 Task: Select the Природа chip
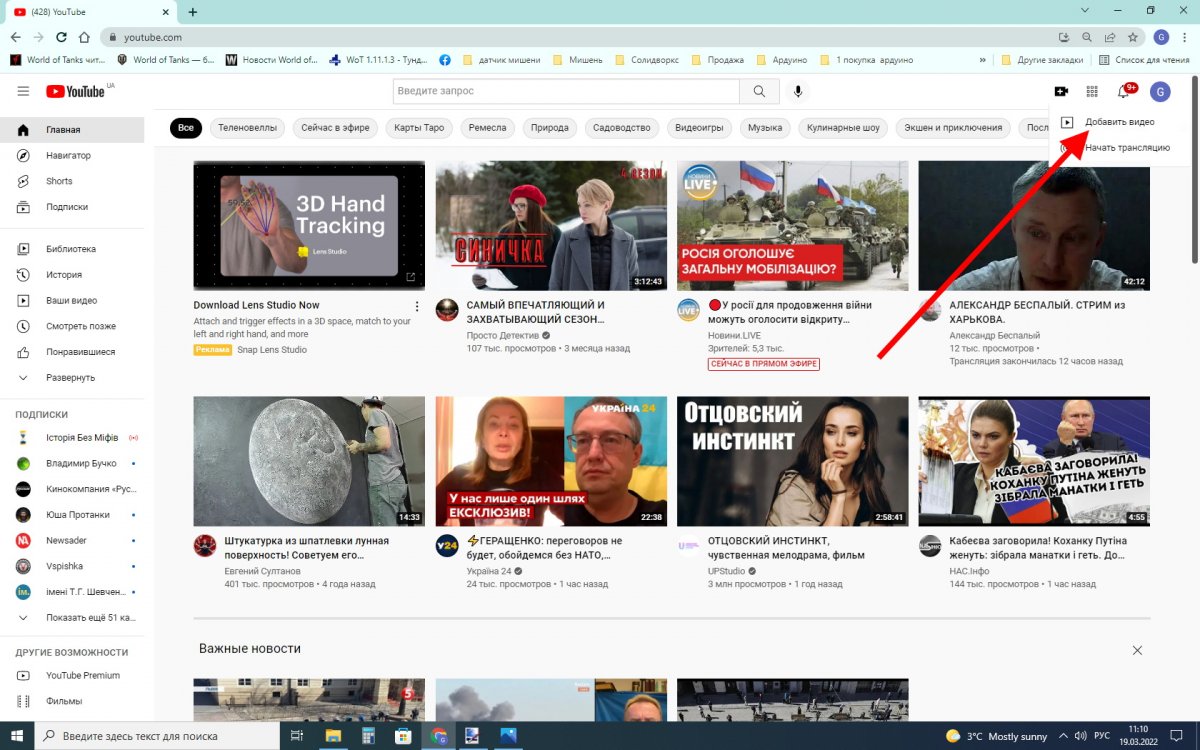(550, 128)
